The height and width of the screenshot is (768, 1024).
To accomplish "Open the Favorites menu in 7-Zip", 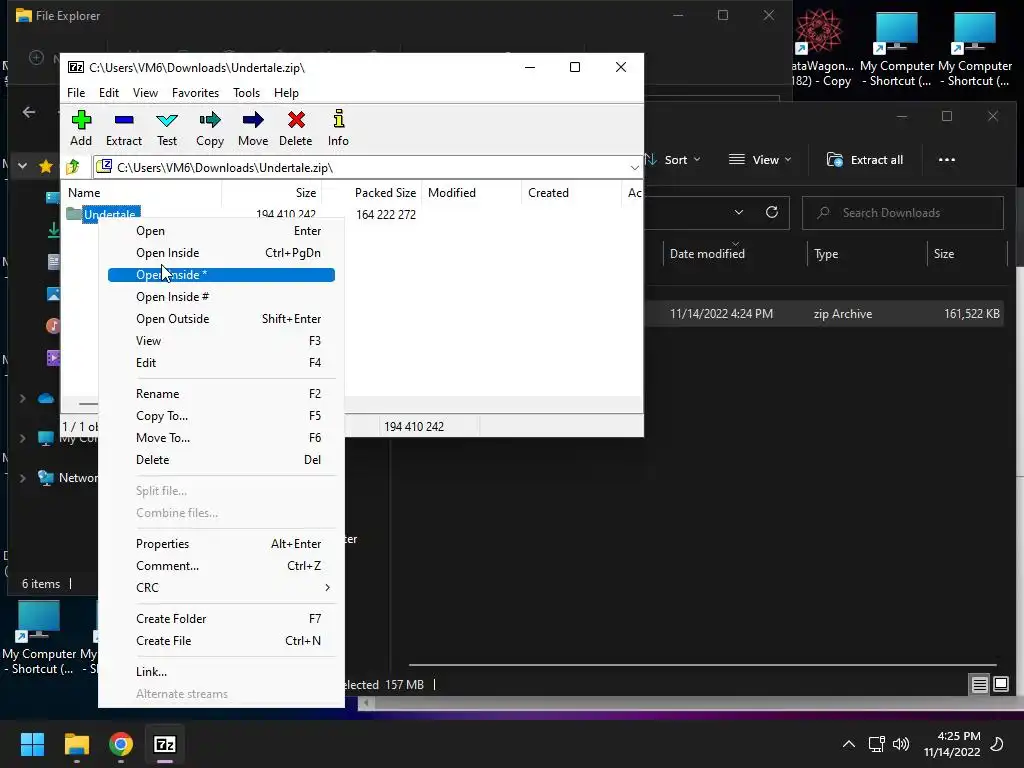I will pyautogui.click(x=195, y=93).
